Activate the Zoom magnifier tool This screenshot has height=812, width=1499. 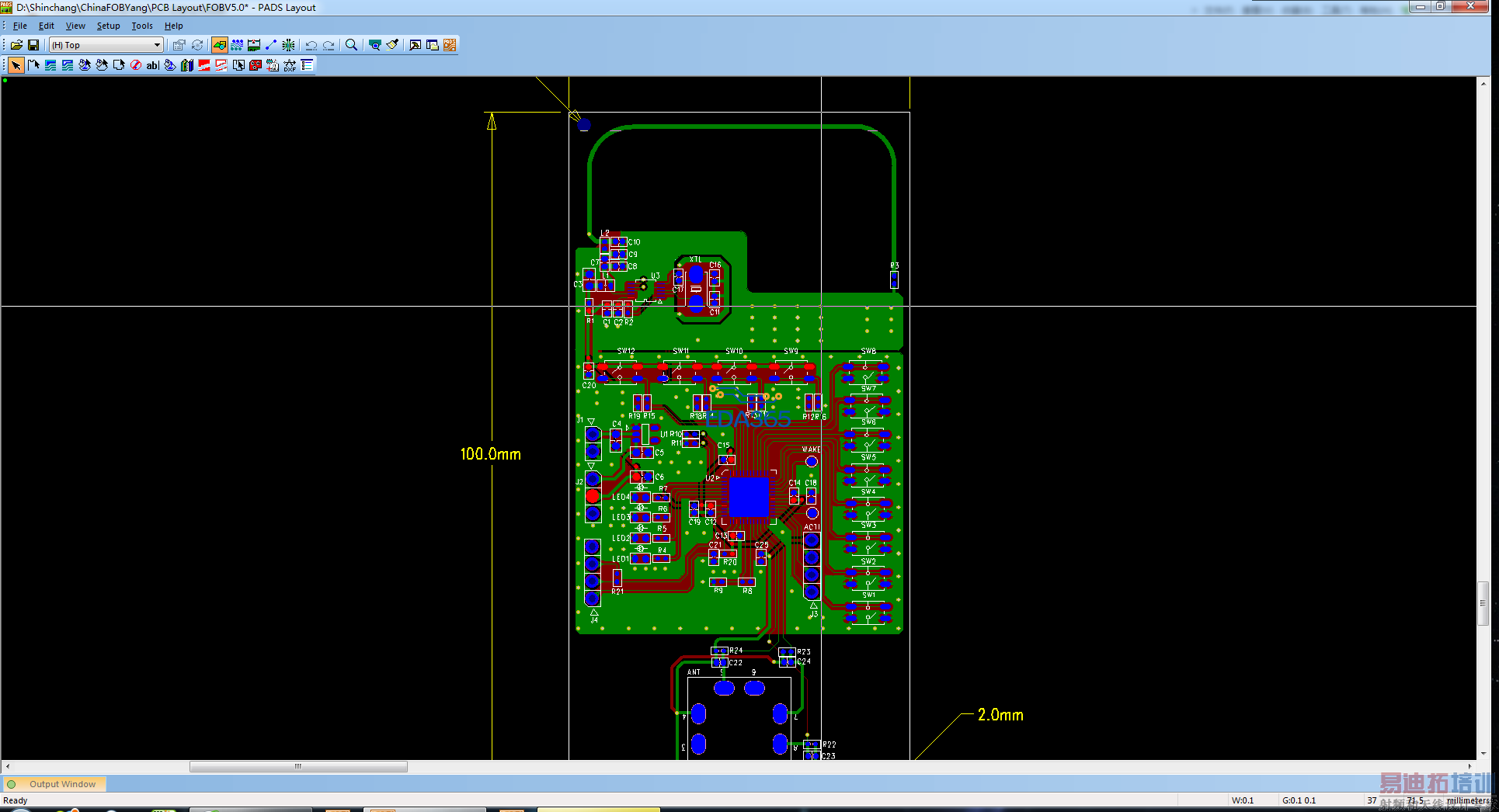click(x=351, y=45)
